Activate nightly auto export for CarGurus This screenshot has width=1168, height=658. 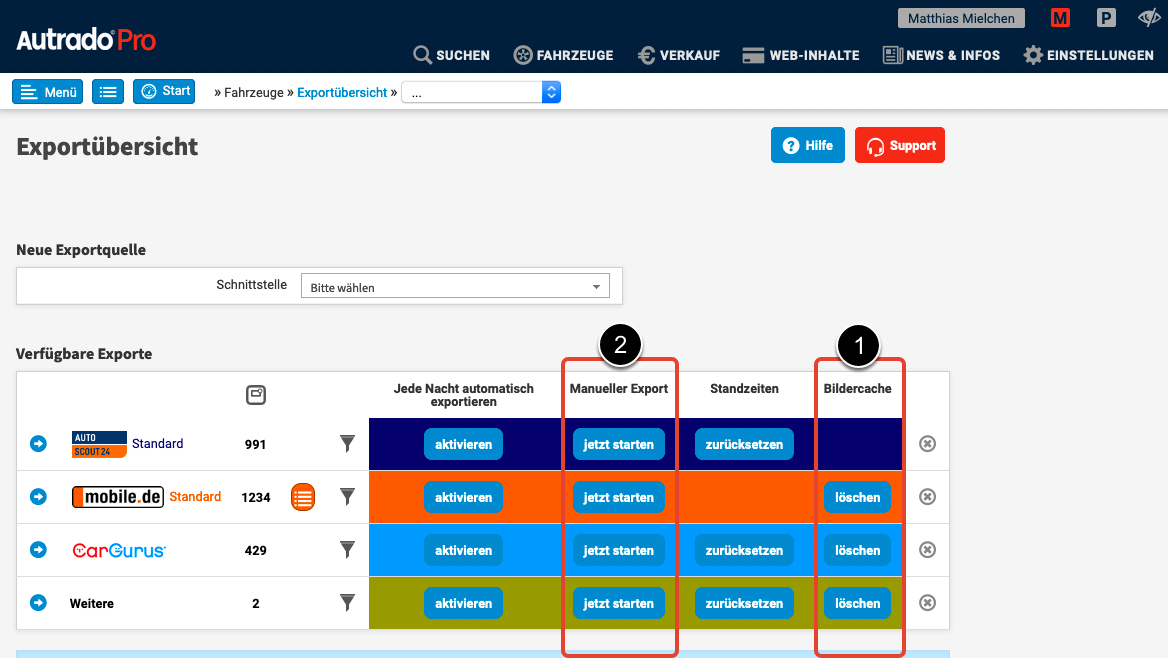coord(463,550)
